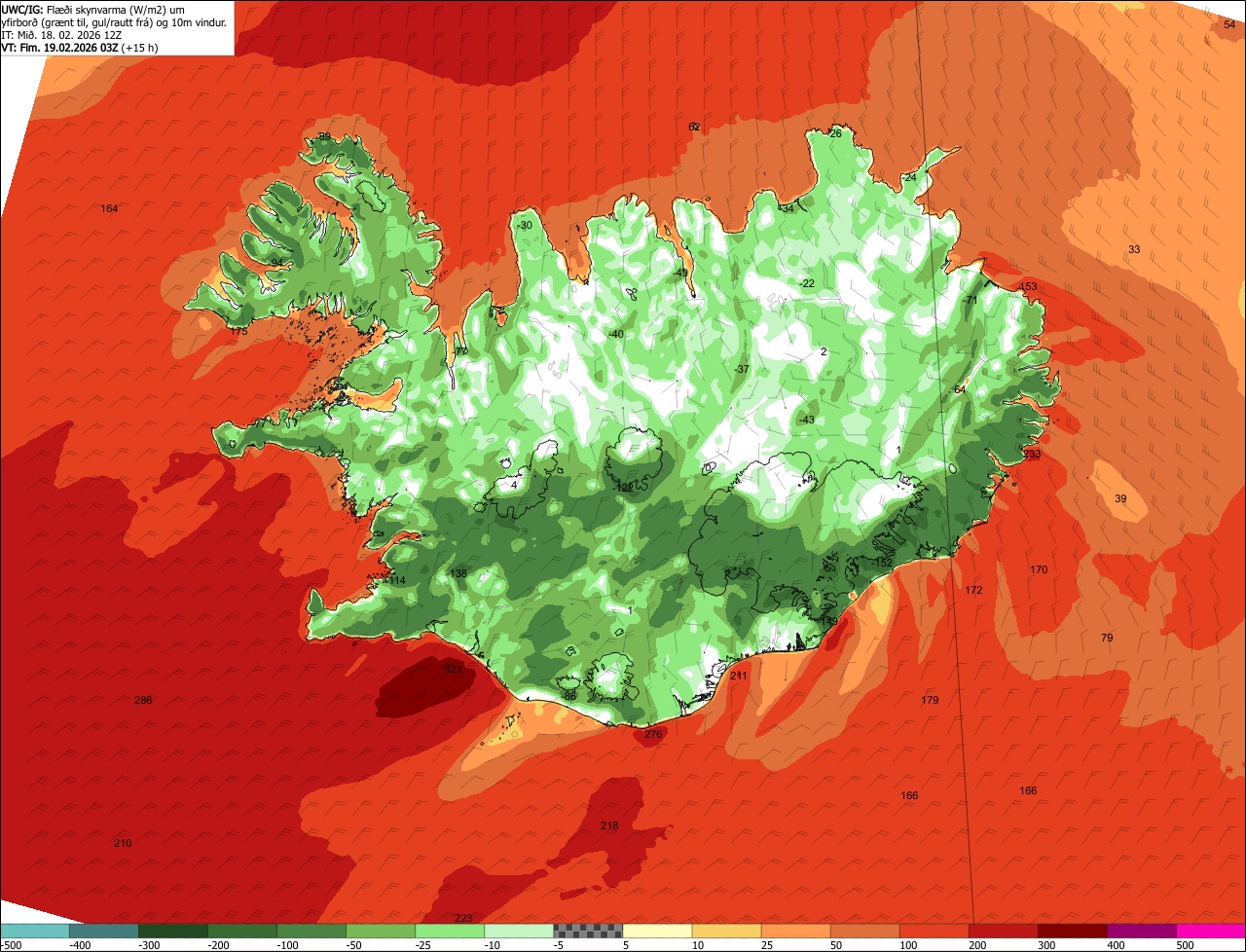
Task: Click the legend label '500'
Action: 1185,945
